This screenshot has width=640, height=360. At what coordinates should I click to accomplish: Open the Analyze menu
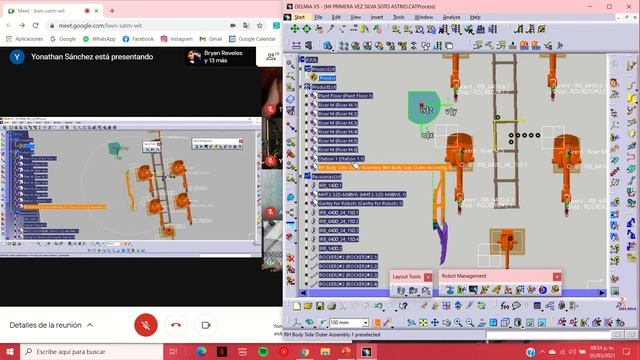click(451, 17)
